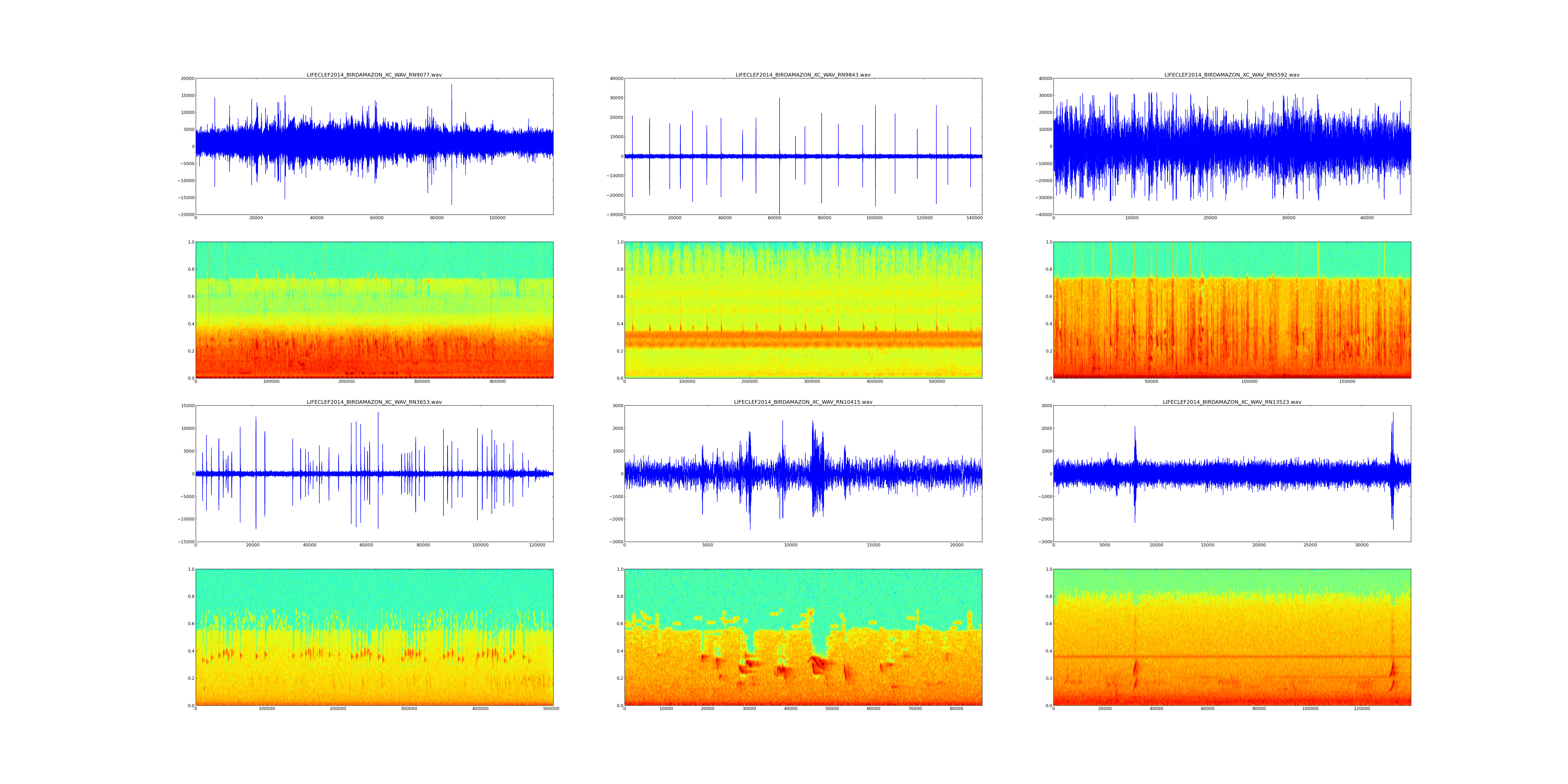Click the spectrogram below the RN5592 waveform

[x=1231, y=310]
